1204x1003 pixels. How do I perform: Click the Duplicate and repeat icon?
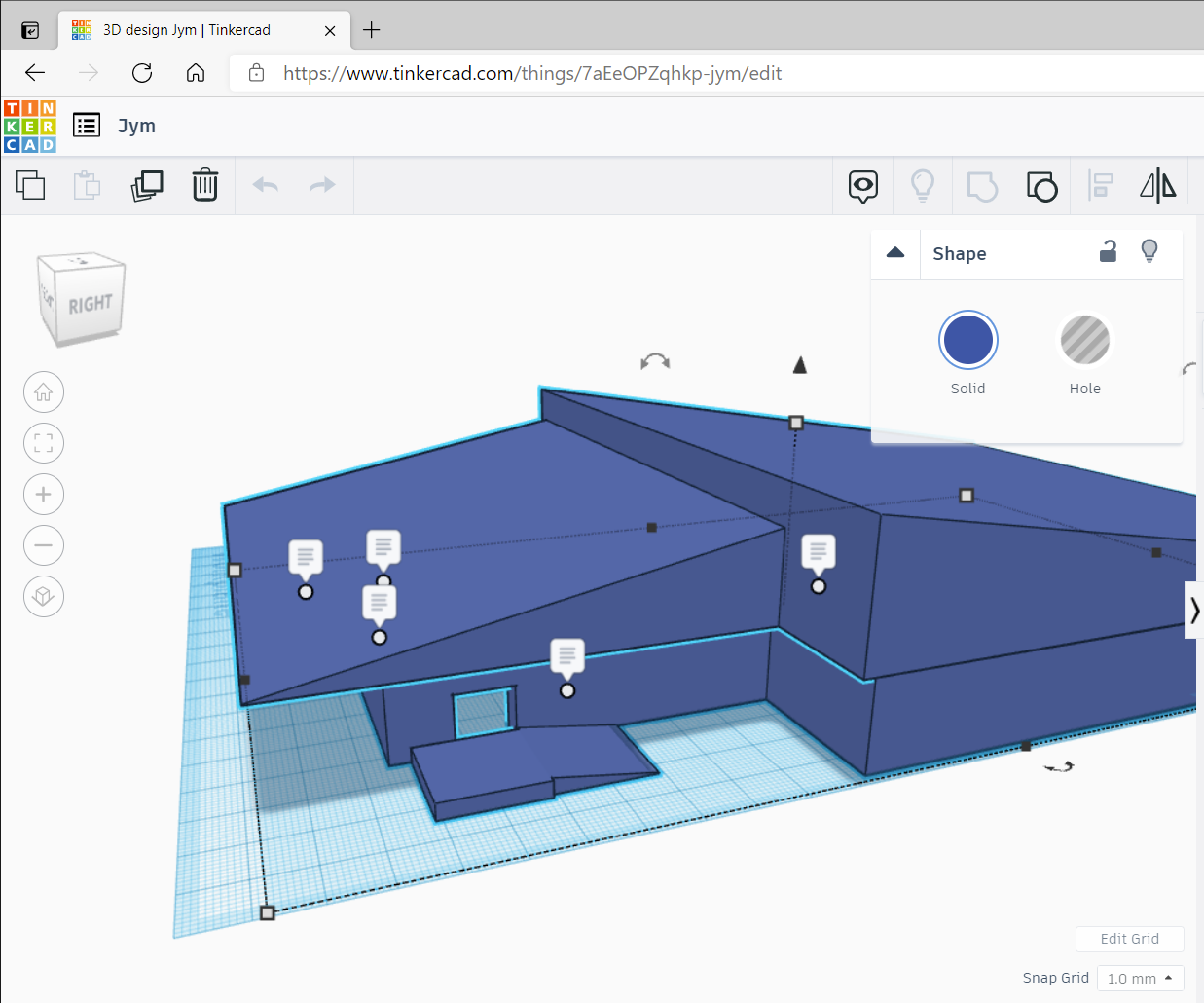pos(147,185)
